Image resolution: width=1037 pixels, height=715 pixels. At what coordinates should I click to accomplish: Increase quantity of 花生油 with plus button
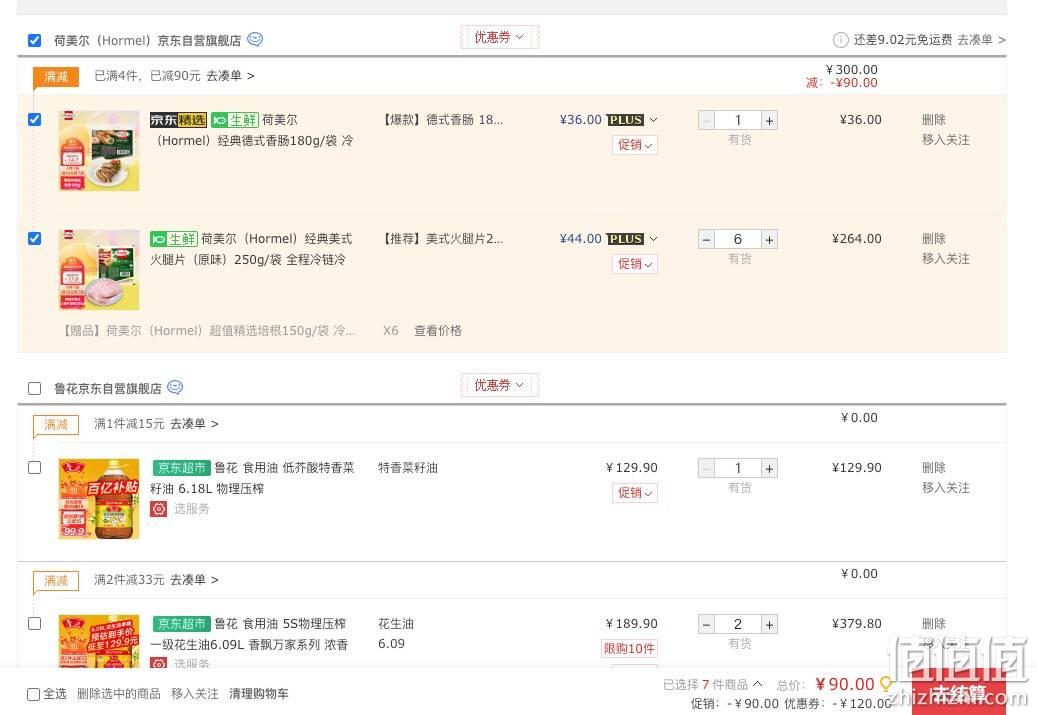pyautogui.click(x=769, y=624)
